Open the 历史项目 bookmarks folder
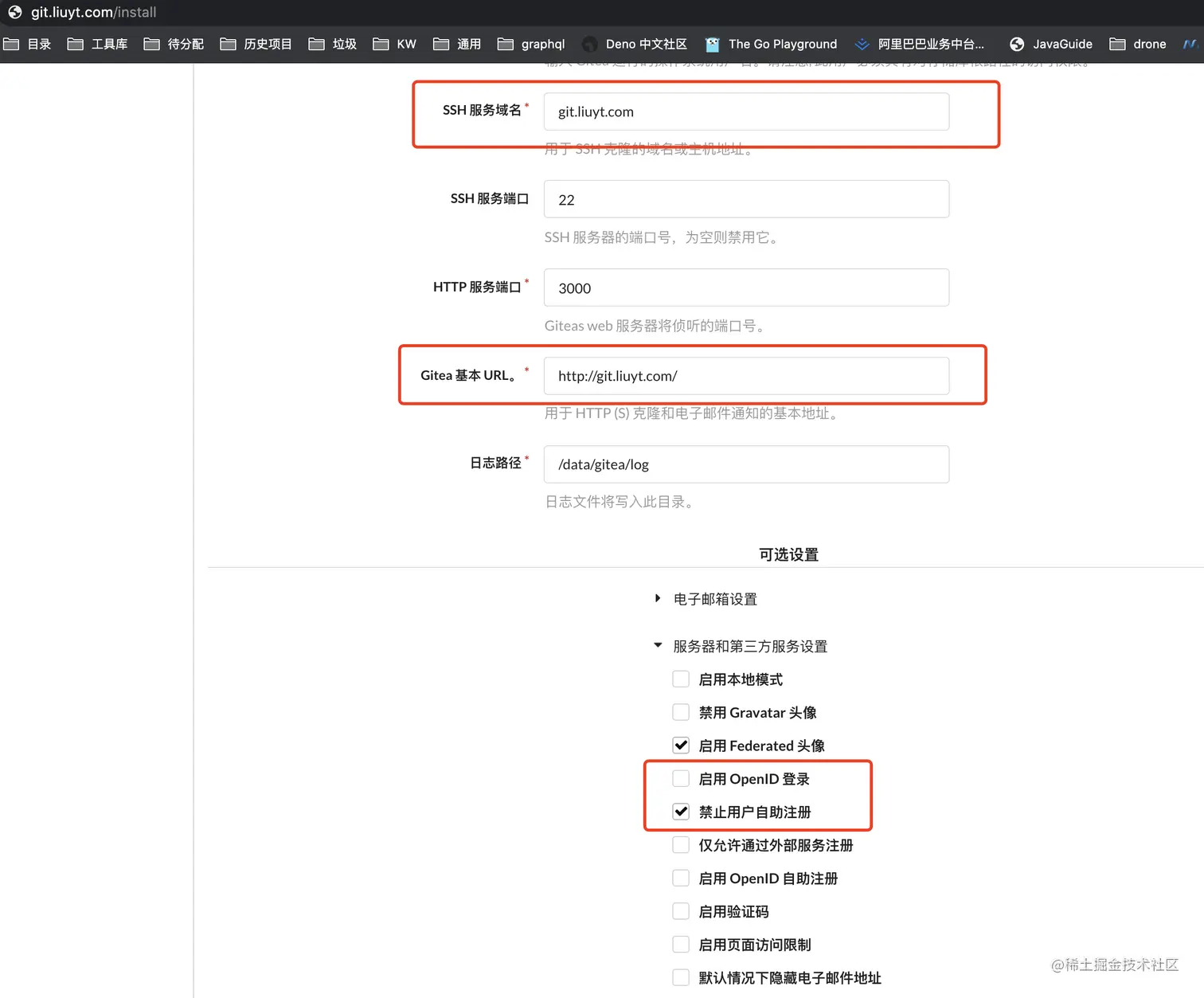This screenshot has height=998, width=1204. 256,44
